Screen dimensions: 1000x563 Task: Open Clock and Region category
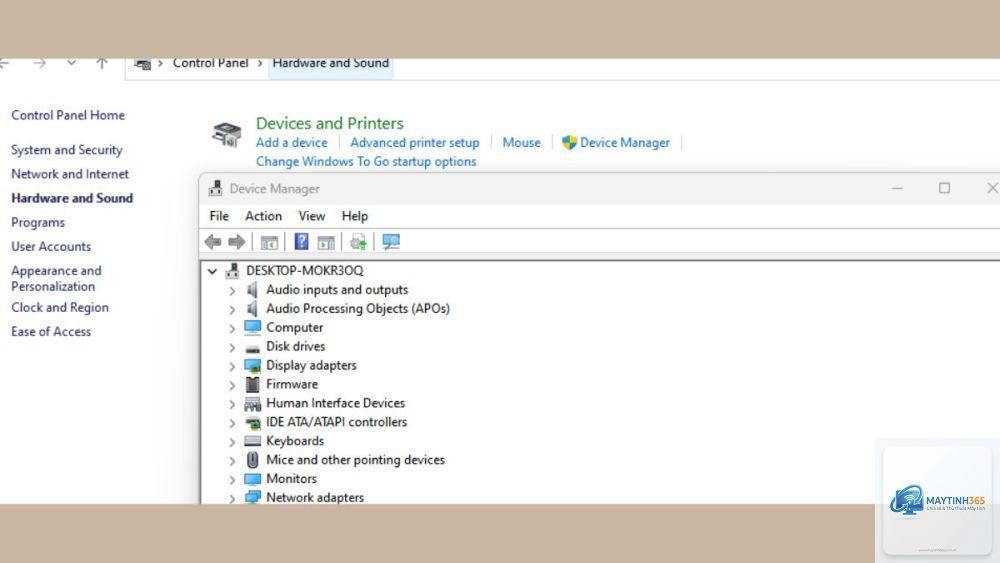click(59, 307)
